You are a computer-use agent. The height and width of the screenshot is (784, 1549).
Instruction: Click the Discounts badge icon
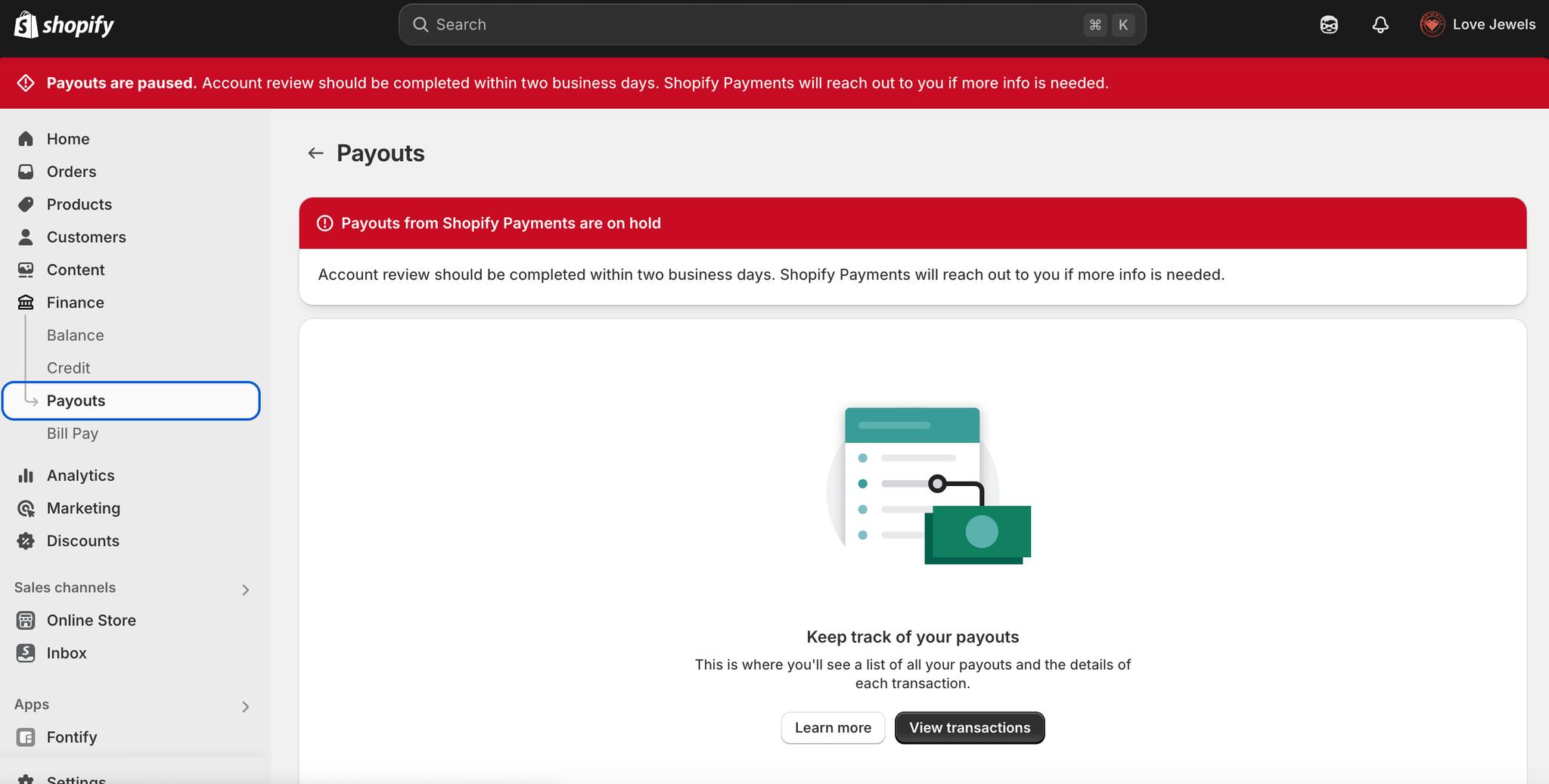(26, 541)
